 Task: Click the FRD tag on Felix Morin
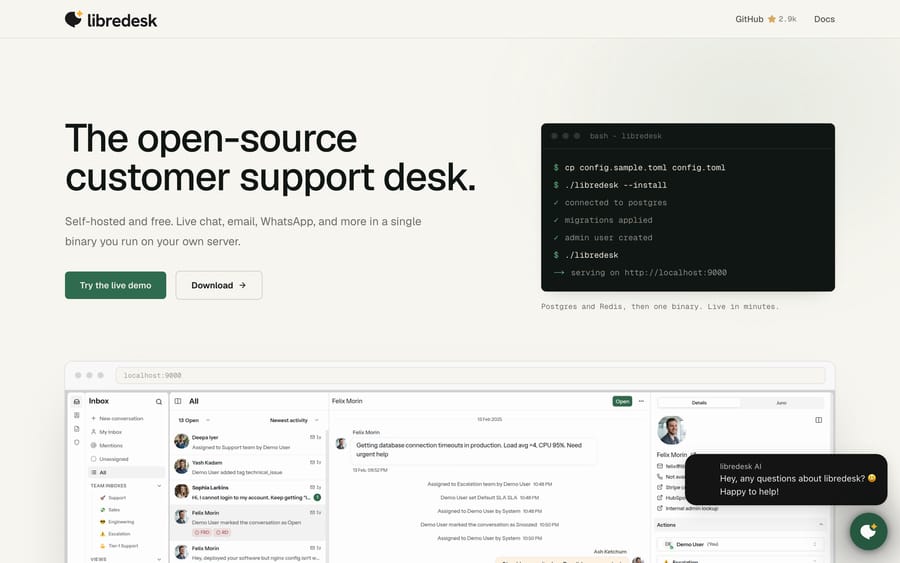pyautogui.click(x=201, y=533)
